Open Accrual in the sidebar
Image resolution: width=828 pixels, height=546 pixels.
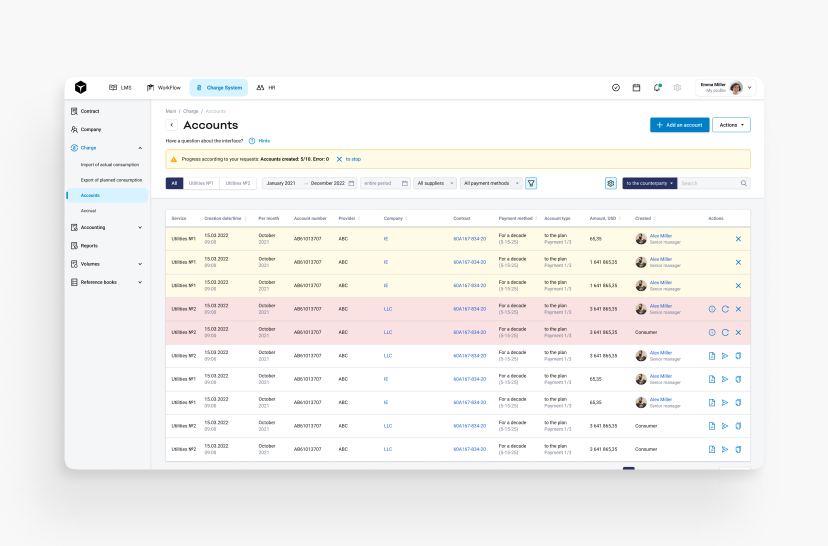point(89,211)
